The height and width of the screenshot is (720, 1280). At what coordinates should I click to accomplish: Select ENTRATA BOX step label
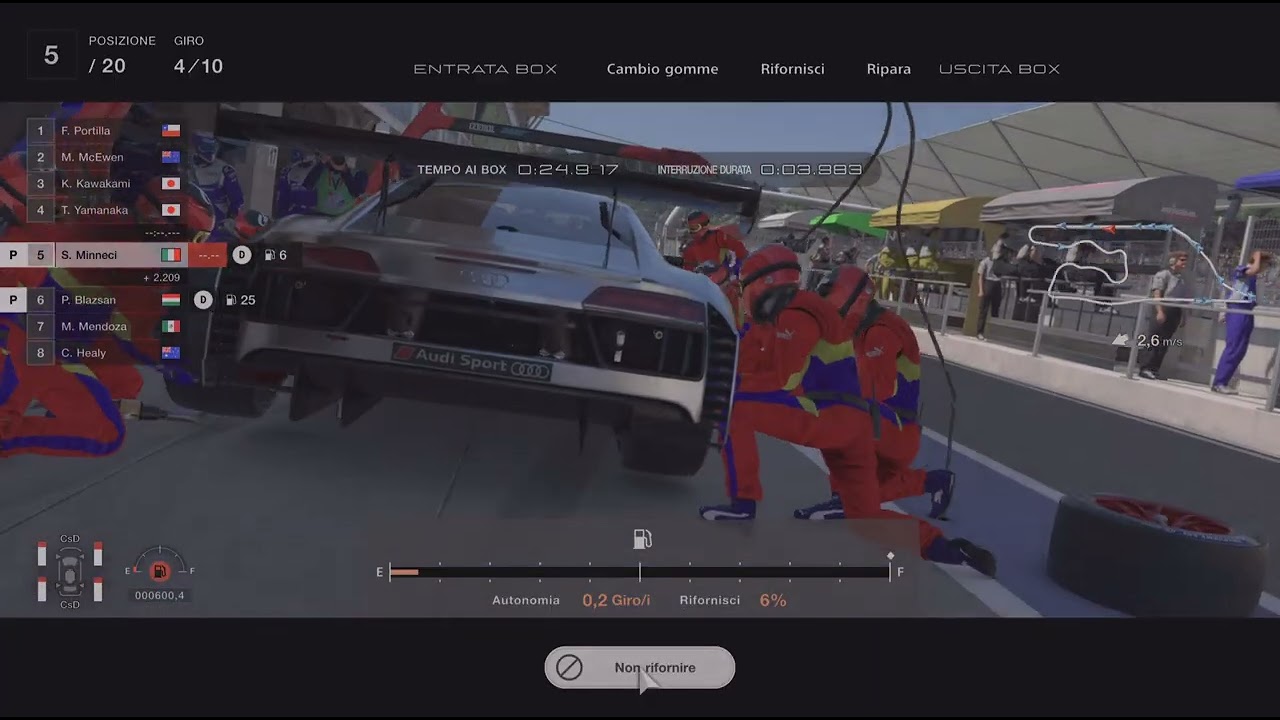point(485,69)
